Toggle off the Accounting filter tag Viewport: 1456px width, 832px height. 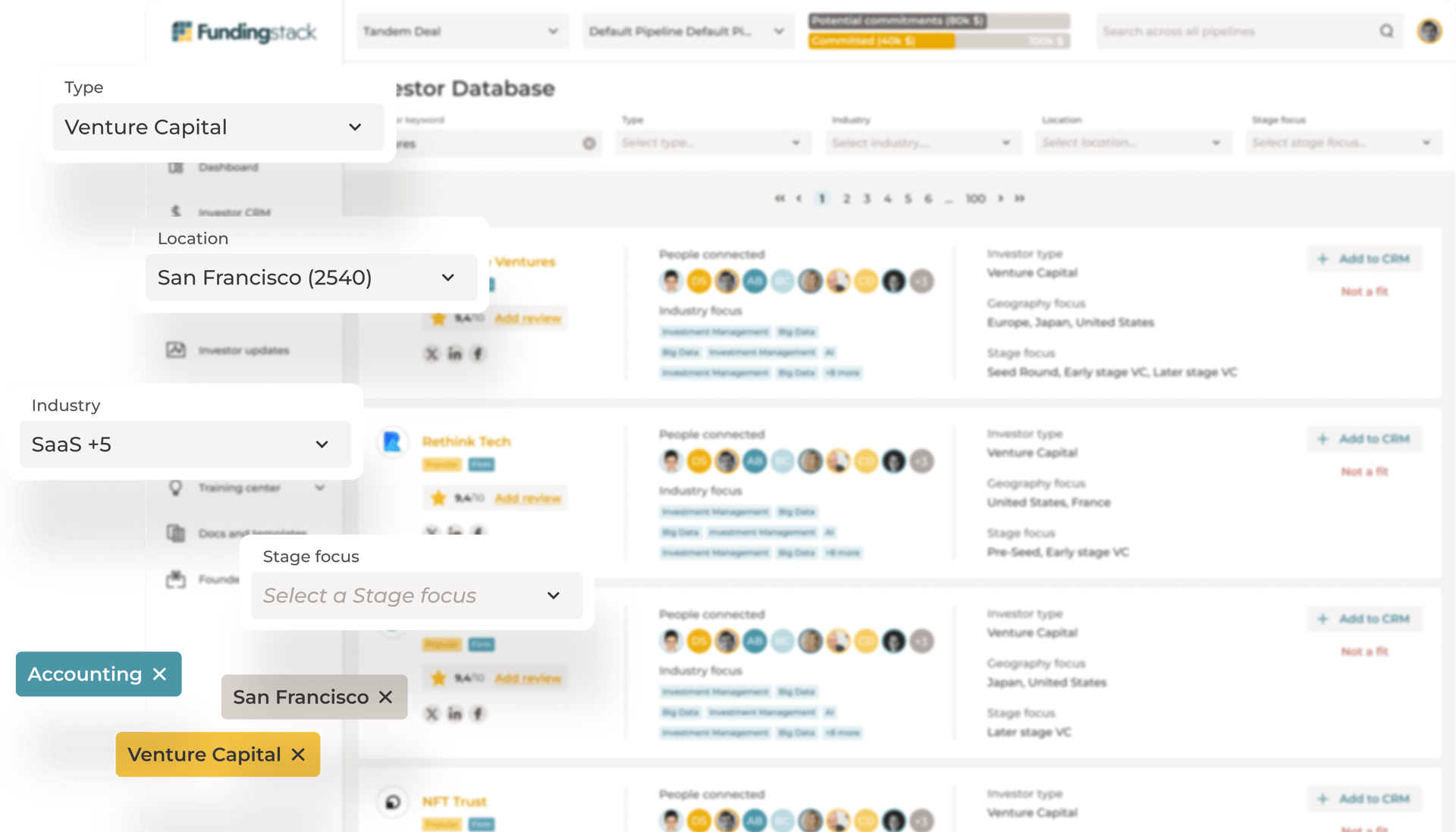click(x=161, y=674)
